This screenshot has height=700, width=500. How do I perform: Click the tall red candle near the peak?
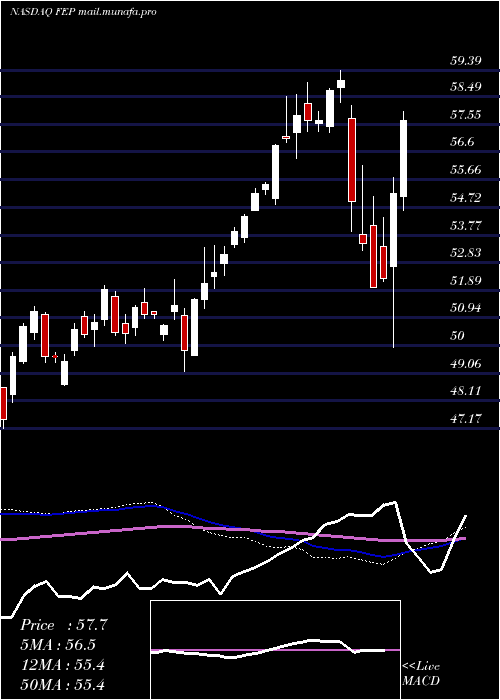(x=352, y=160)
